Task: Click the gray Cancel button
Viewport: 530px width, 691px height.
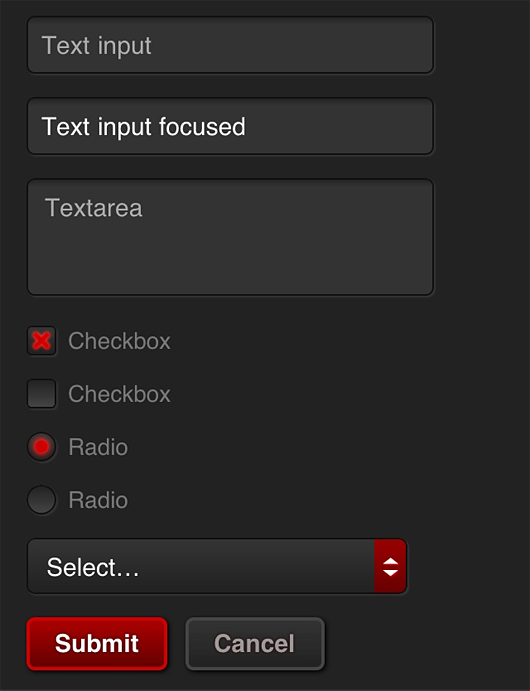Action: click(255, 643)
